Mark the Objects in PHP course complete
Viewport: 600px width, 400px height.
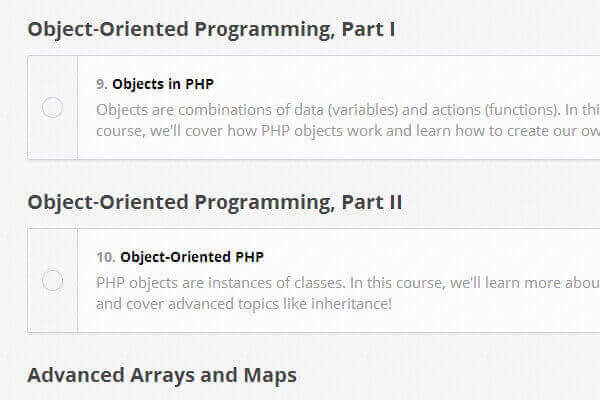[52, 108]
